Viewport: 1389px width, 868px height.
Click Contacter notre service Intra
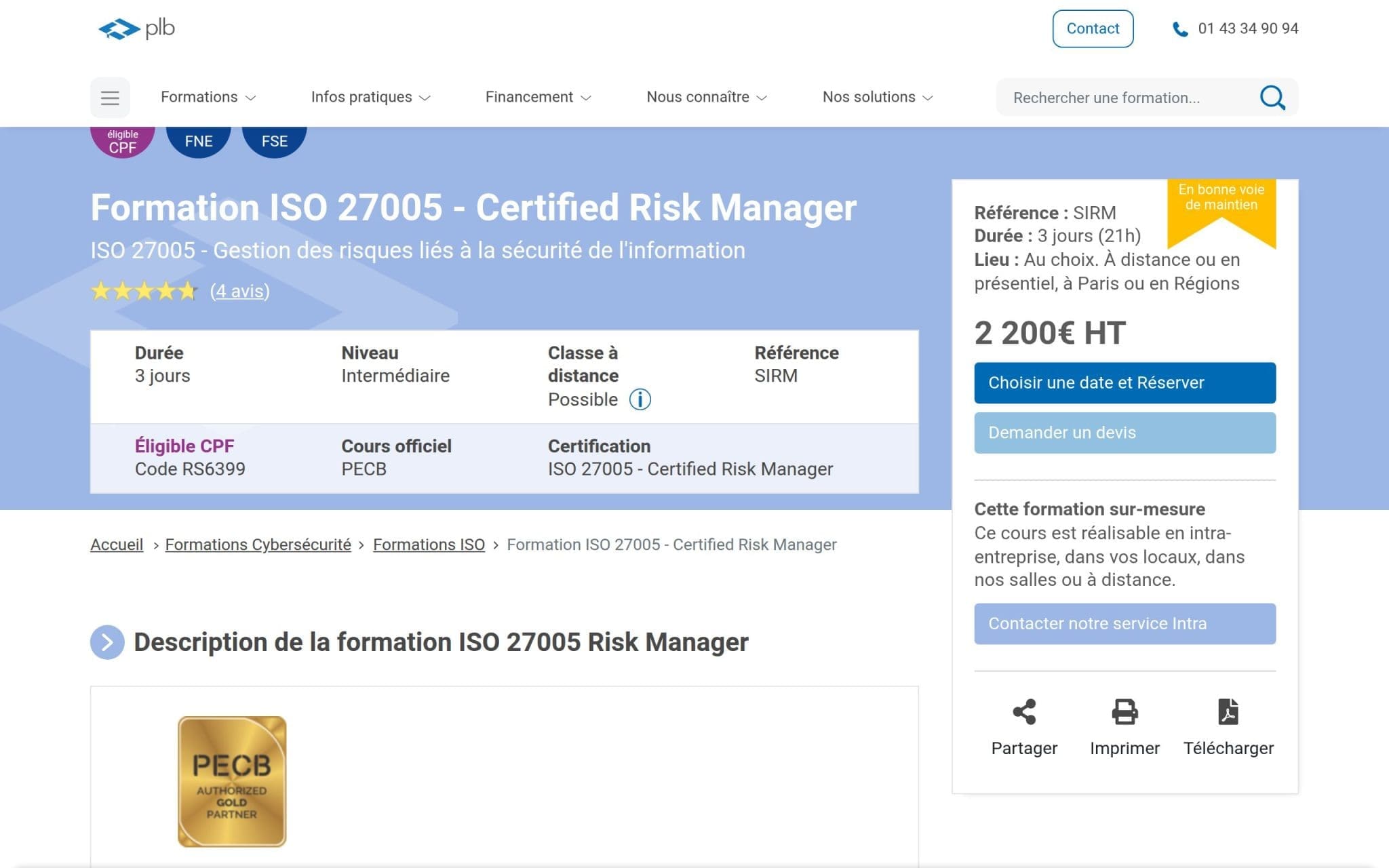(x=1124, y=623)
